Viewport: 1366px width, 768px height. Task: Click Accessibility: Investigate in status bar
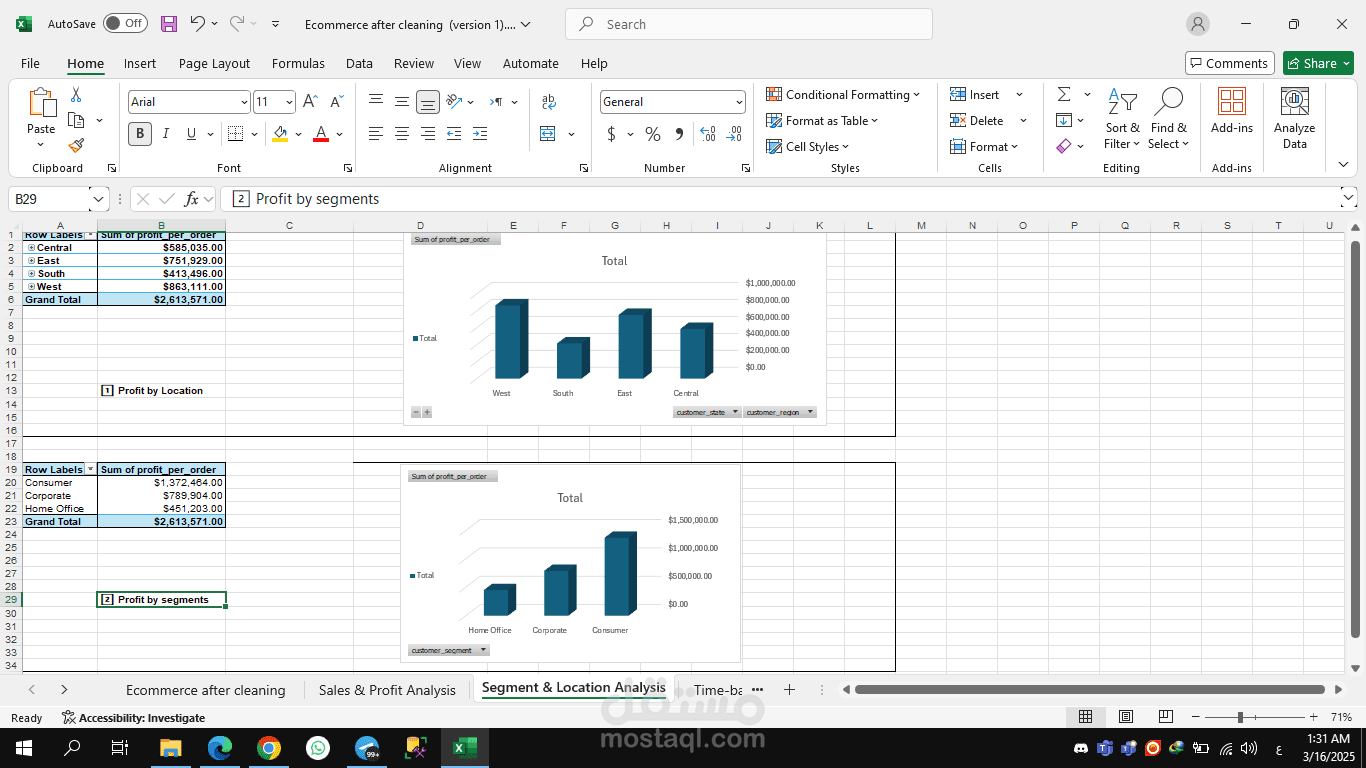133,718
